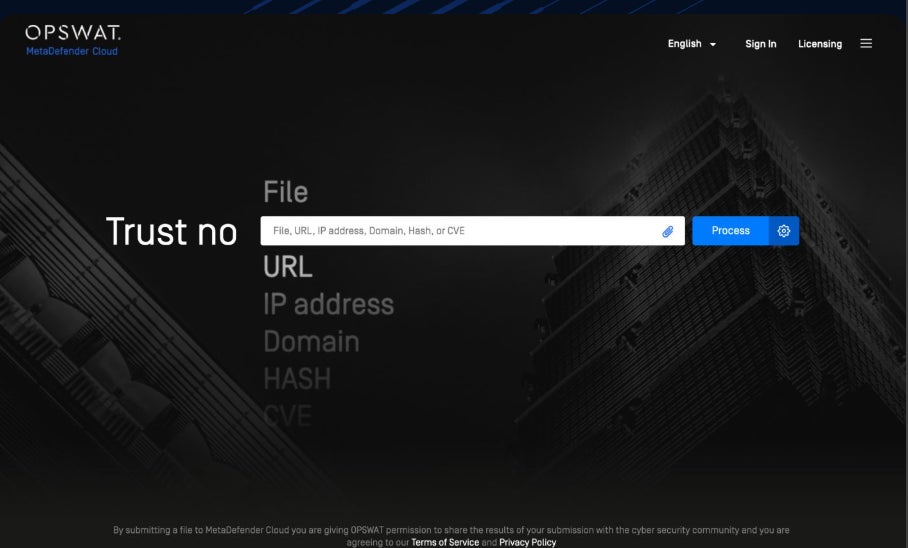Go to the Licensing page
Image resolution: width=908 pixels, height=548 pixels.
820,44
